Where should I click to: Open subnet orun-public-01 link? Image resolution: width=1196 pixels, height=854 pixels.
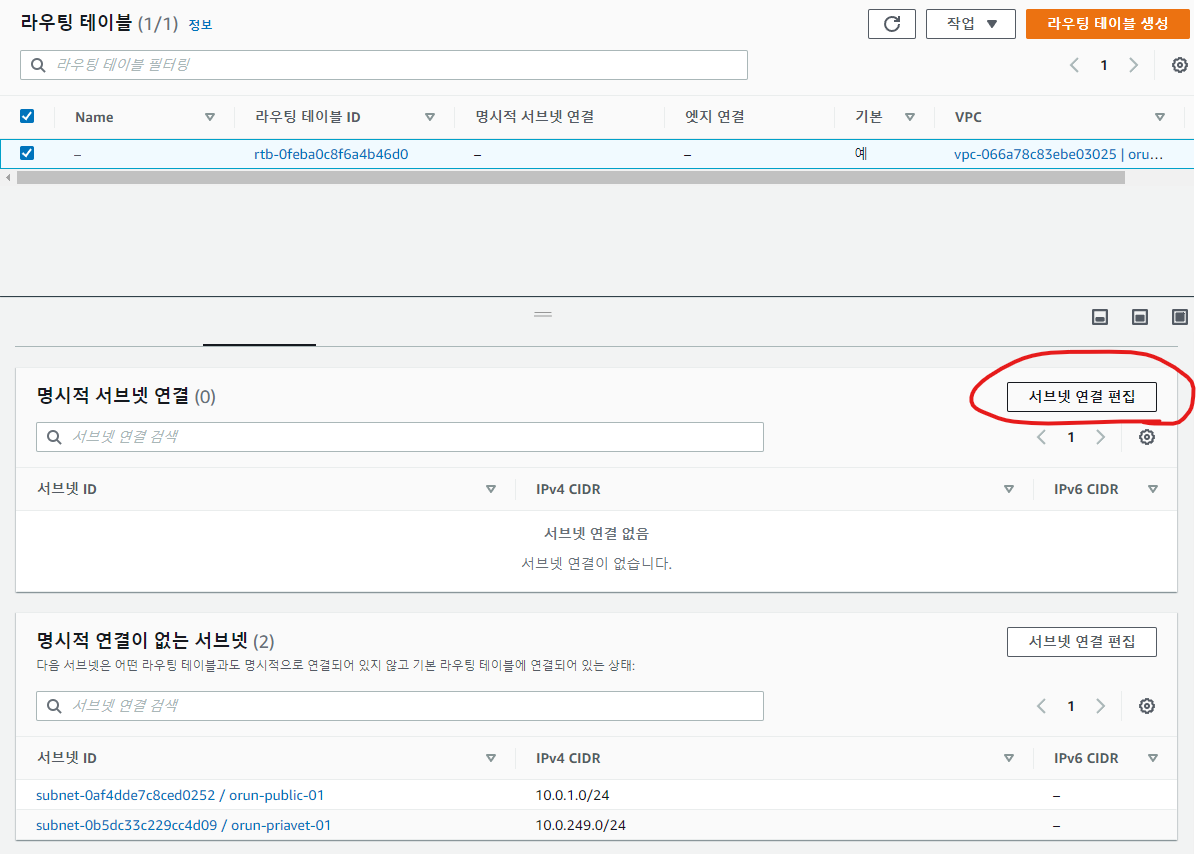[x=180, y=795]
